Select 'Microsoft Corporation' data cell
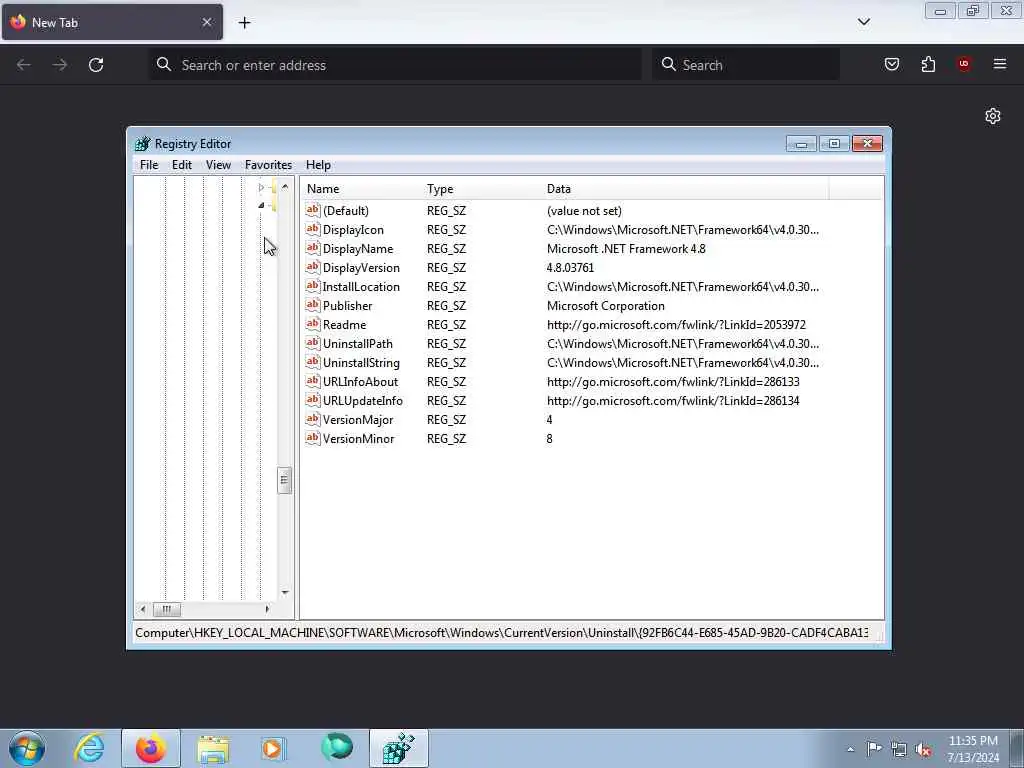Viewport: 1024px width, 768px height. (x=605, y=306)
